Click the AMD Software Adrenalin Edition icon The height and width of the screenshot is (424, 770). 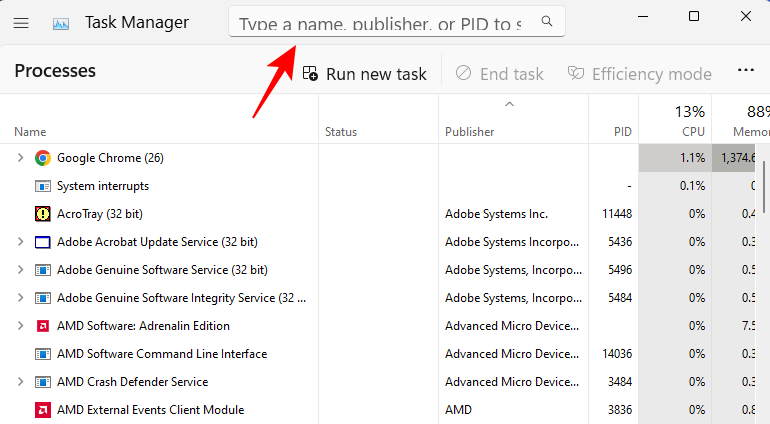point(43,326)
